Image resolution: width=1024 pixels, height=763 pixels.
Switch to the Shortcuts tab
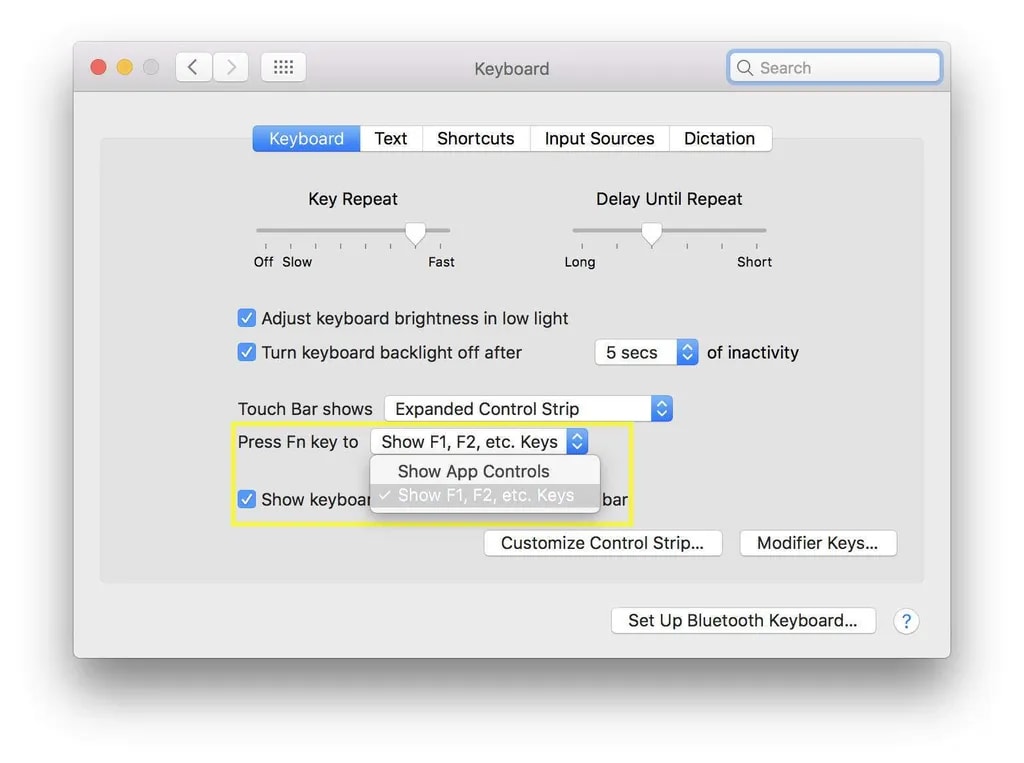[475, 138]
